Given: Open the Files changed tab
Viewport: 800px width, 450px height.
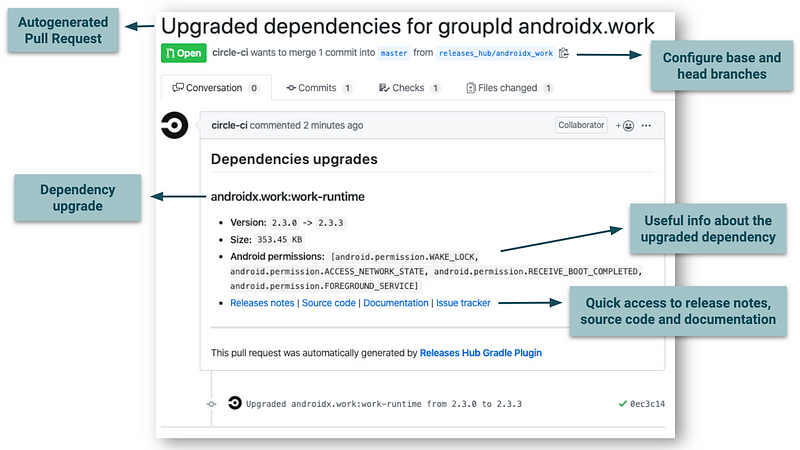Looking at the screenshot, I should [x=509, y=88].
